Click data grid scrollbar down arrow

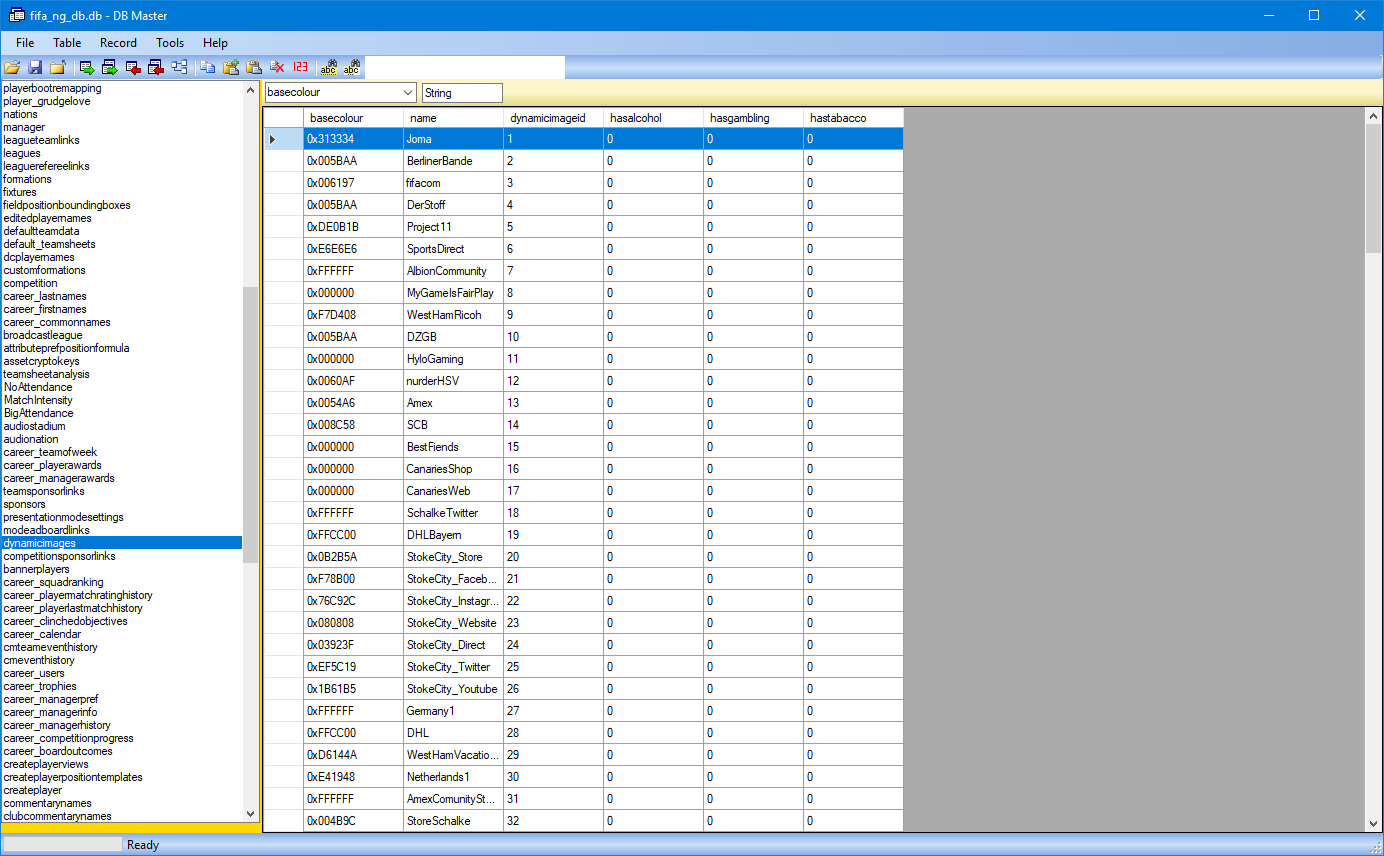pyautogui.click(x=1373, y=823)
